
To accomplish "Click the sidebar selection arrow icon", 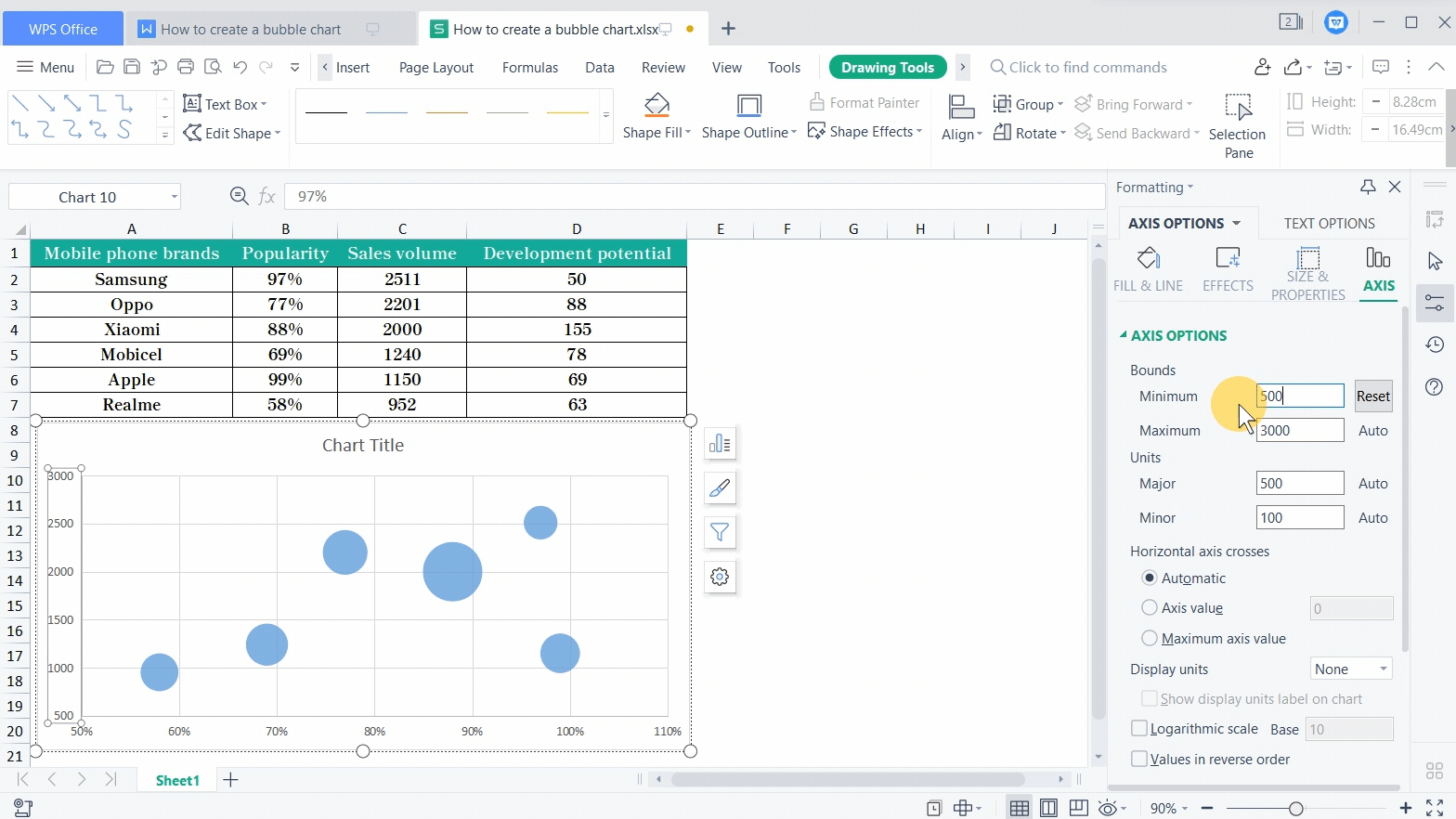I will tap(1435, 261).
